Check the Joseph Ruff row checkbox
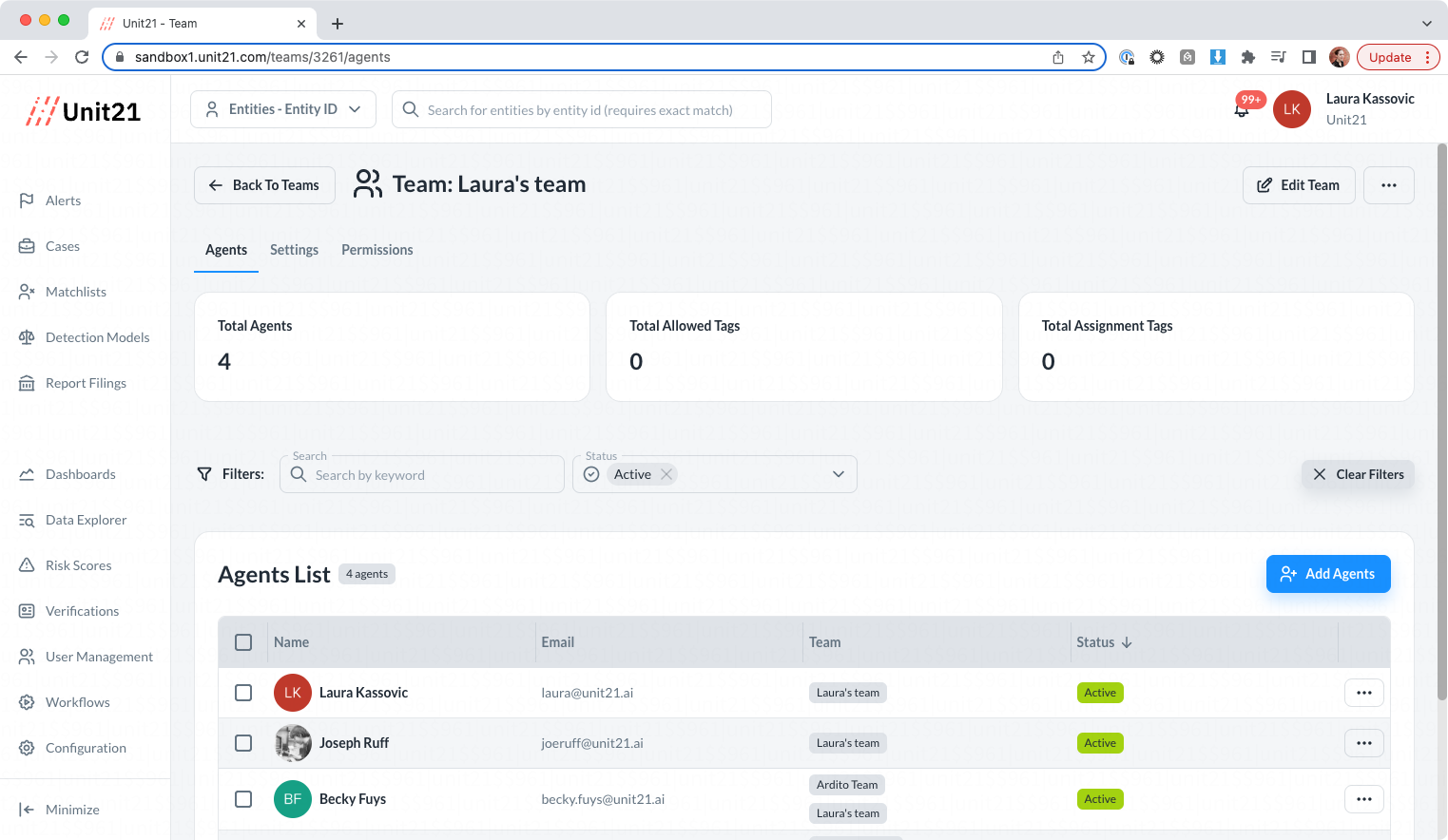The image size is (1448, 840). (x=243, y=743)
